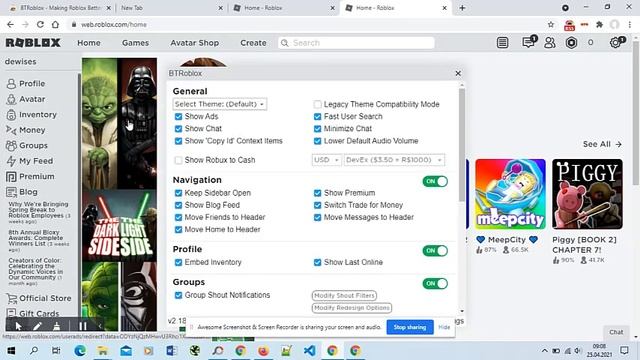Collapse the recorder annotation toolbar arrow
Screen dimensions: 640x360
[100, 326]
